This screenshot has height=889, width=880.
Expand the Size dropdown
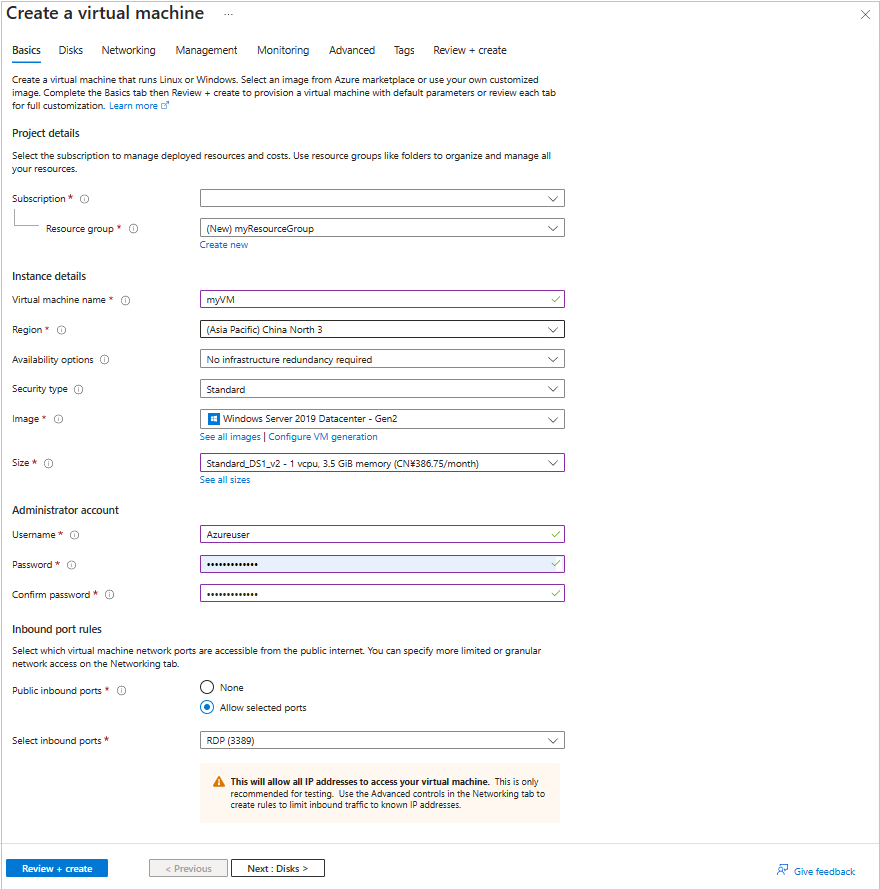382,463
